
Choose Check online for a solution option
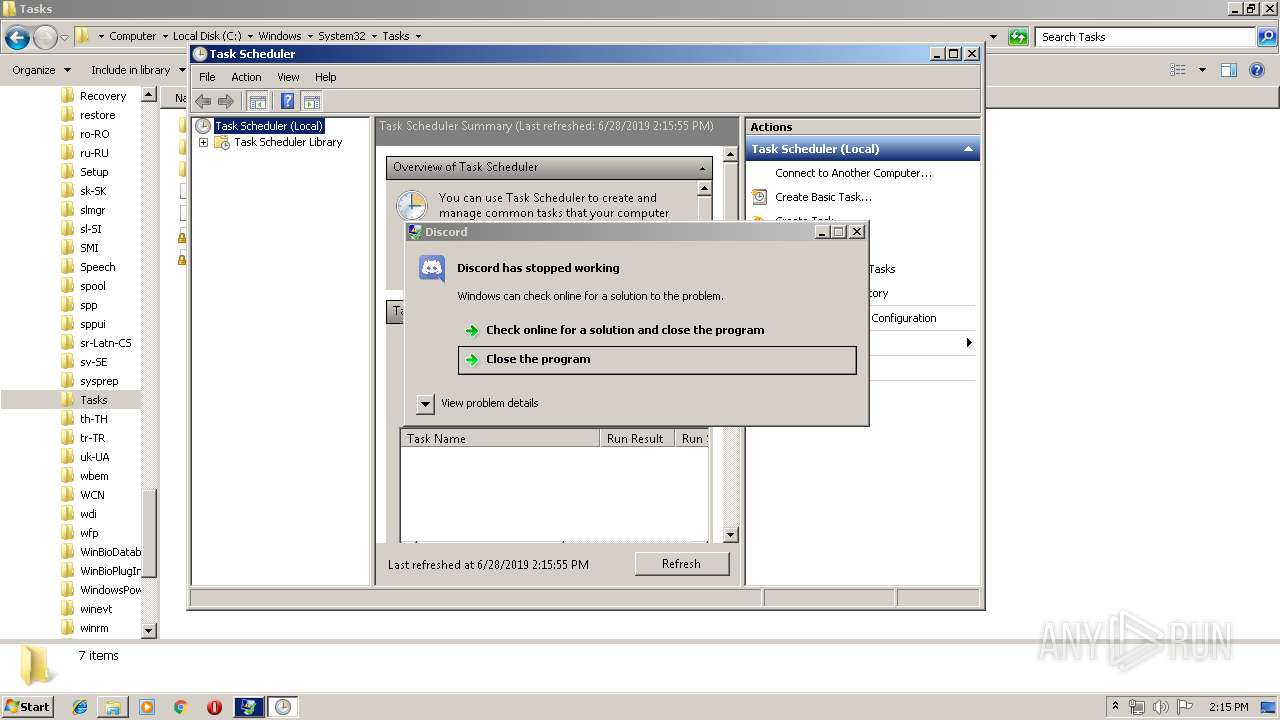[657, 330]
